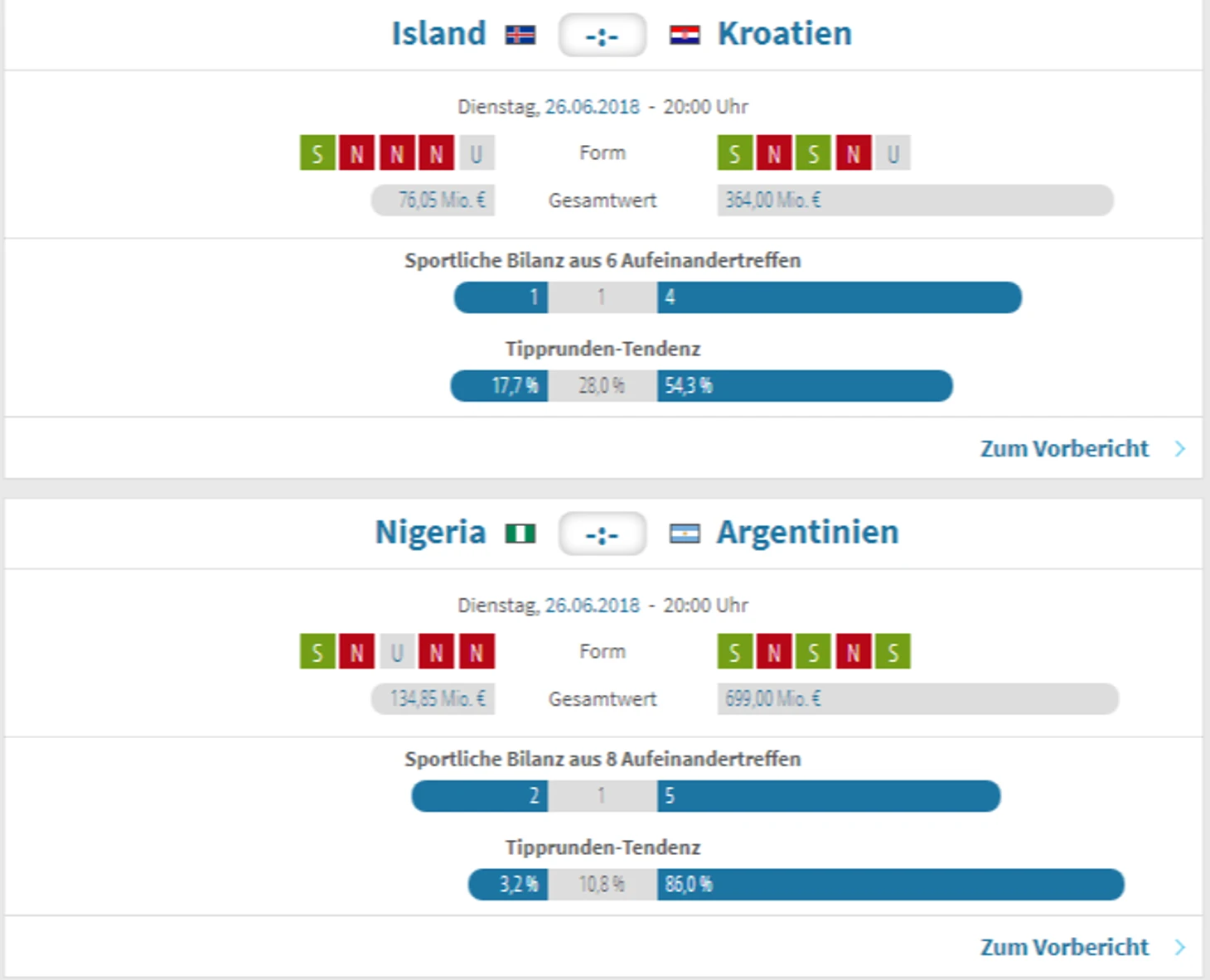Click the Croatia flag icon

tap(685, 35)
